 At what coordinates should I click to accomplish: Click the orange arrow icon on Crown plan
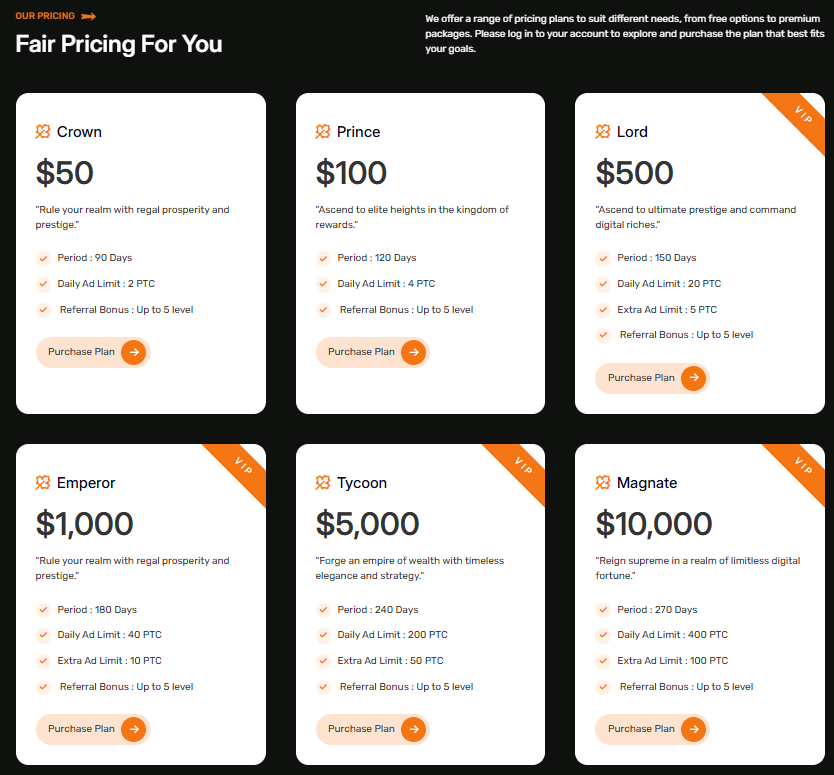[134, 352]
